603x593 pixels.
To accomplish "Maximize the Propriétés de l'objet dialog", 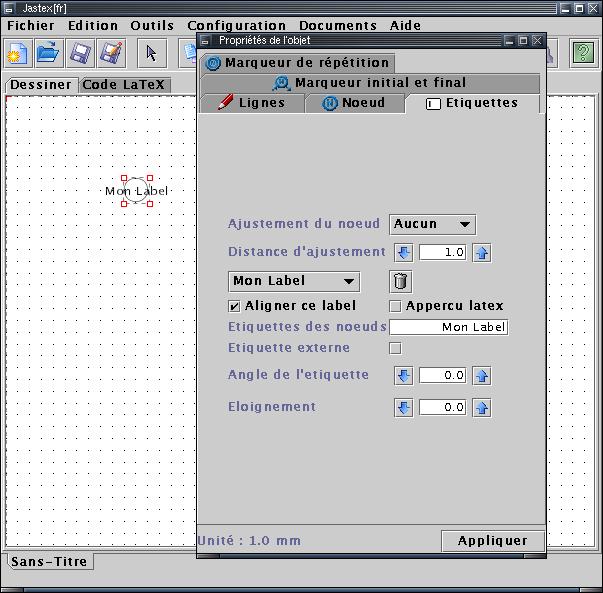I will point(523,40).
